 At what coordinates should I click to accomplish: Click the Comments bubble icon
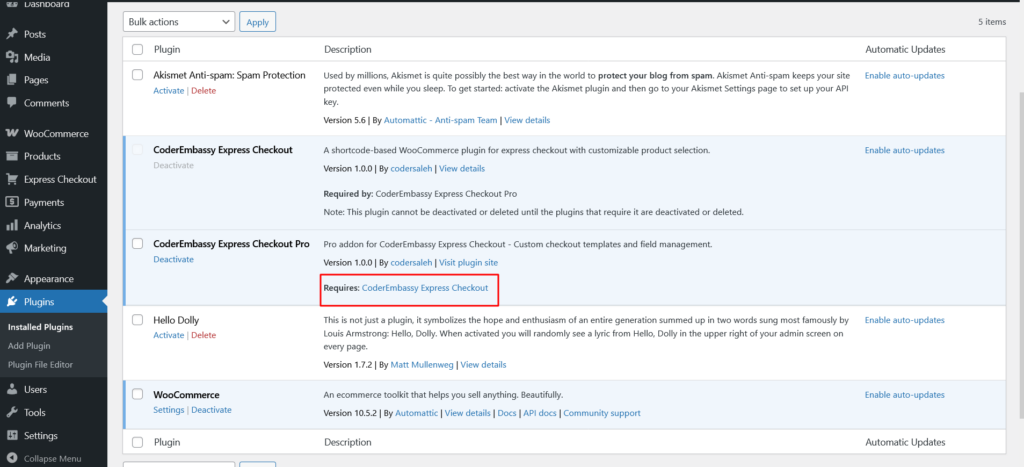[x=12, y=103]
